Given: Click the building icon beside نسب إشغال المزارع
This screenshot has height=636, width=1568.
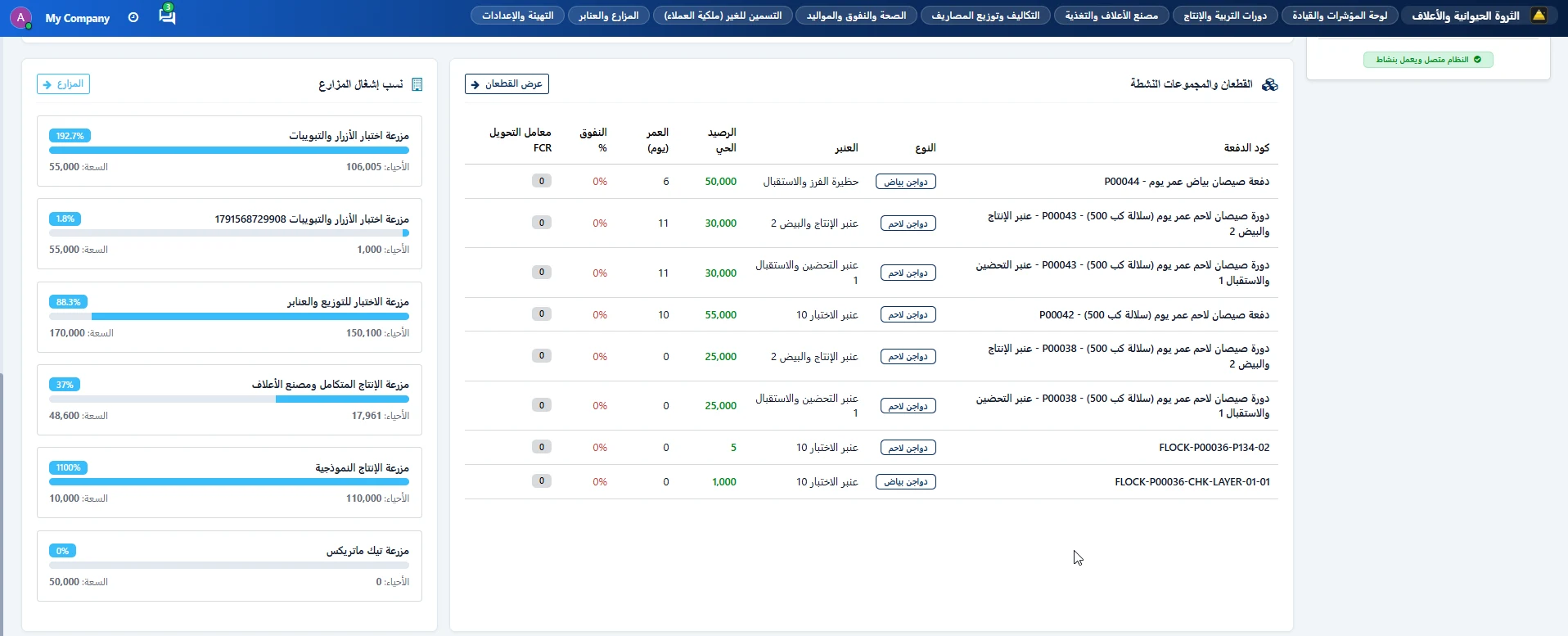Looking at the screenshot, I should 417,84.
